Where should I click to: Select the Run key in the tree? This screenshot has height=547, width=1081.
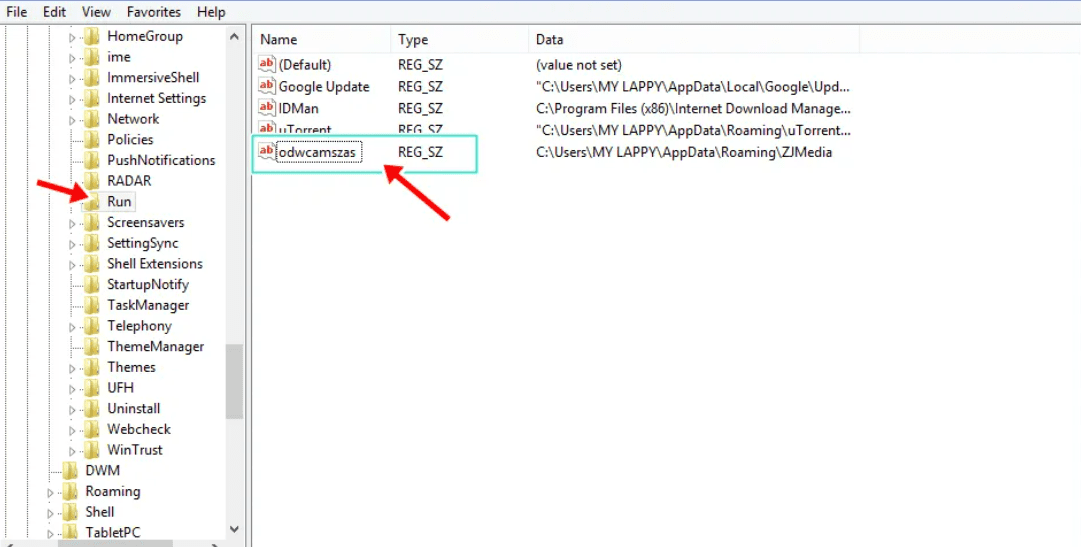pos(119,201)
